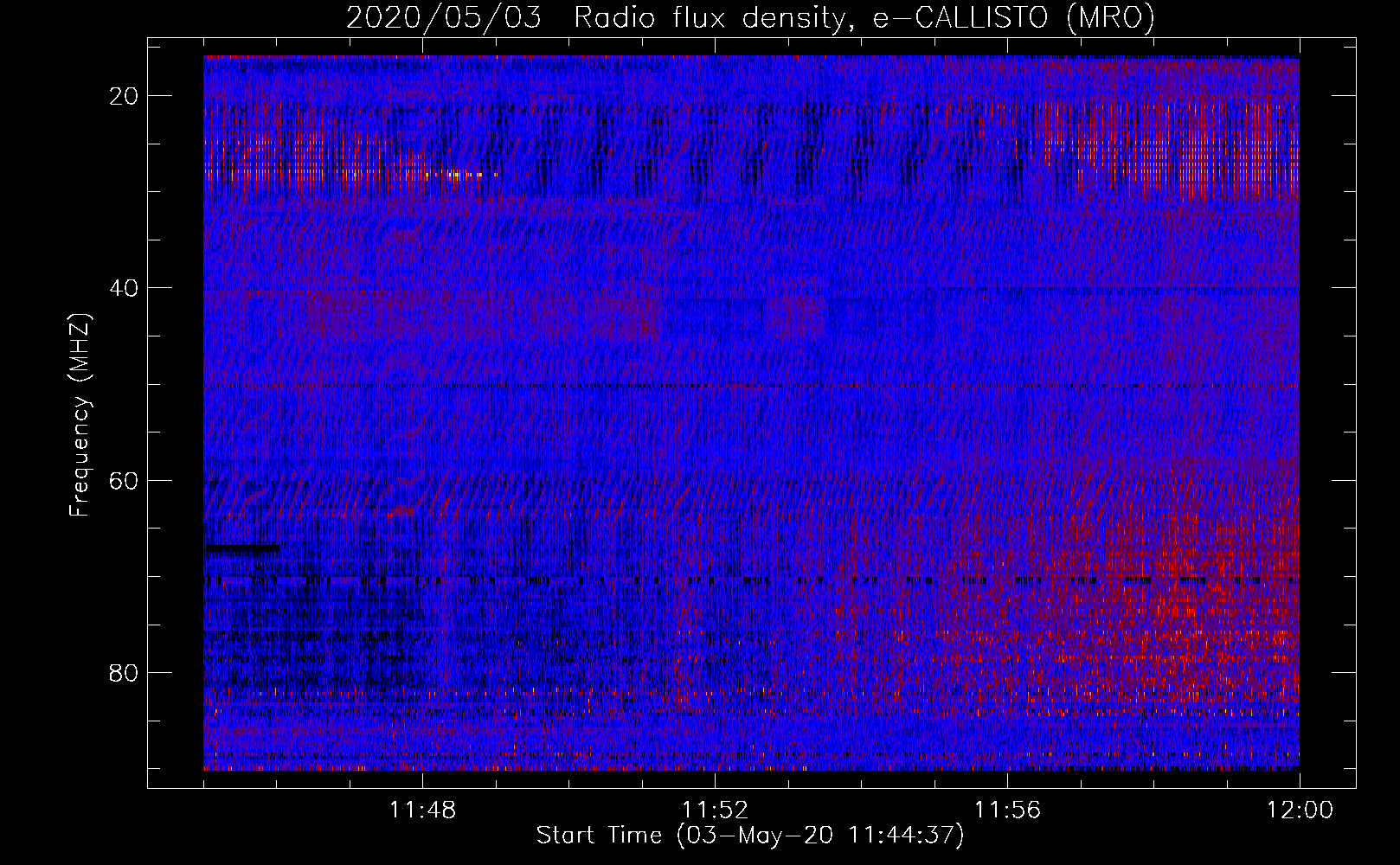Click the black horizontal bar near 67 MHz

[242, 548]
